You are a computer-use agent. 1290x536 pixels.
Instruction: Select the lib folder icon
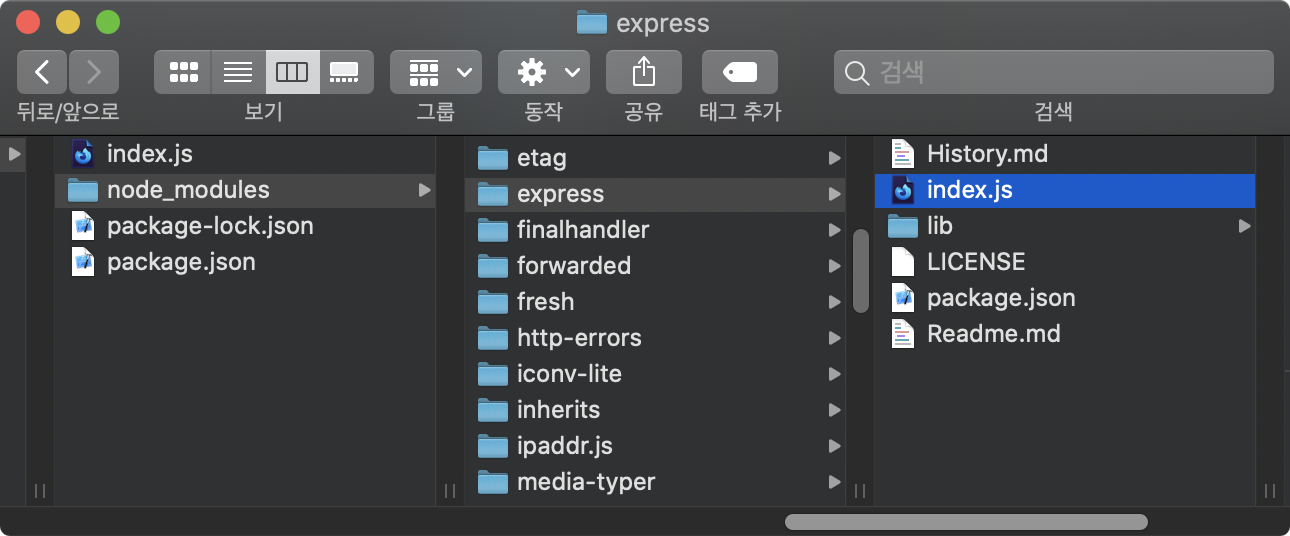tap(903, 225)
